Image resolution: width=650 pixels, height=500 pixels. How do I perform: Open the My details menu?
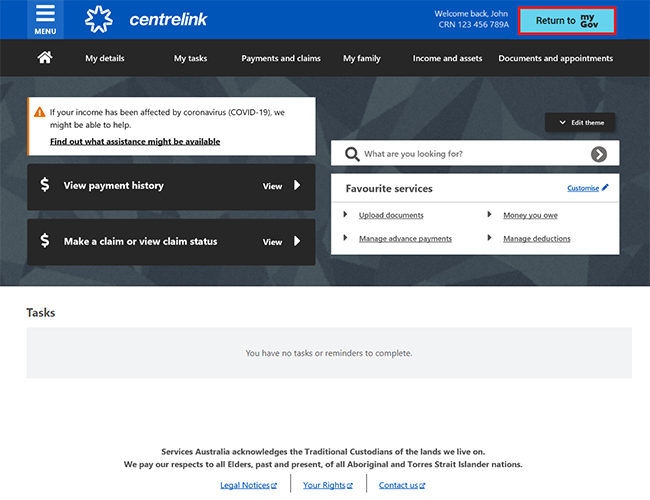tap(105, 58)
